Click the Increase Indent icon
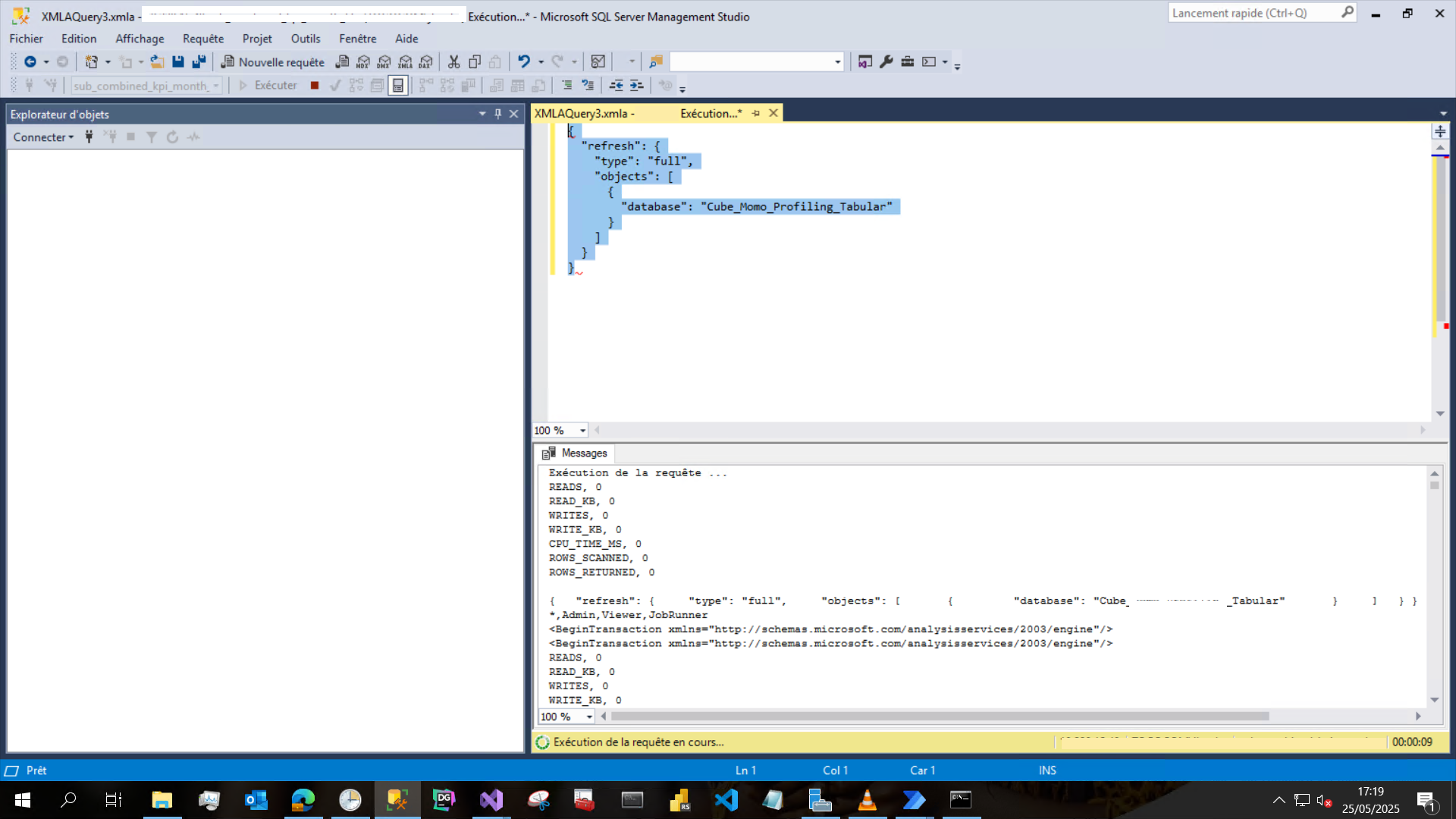This screenshot has height=819, width=1456. [637, 85]
